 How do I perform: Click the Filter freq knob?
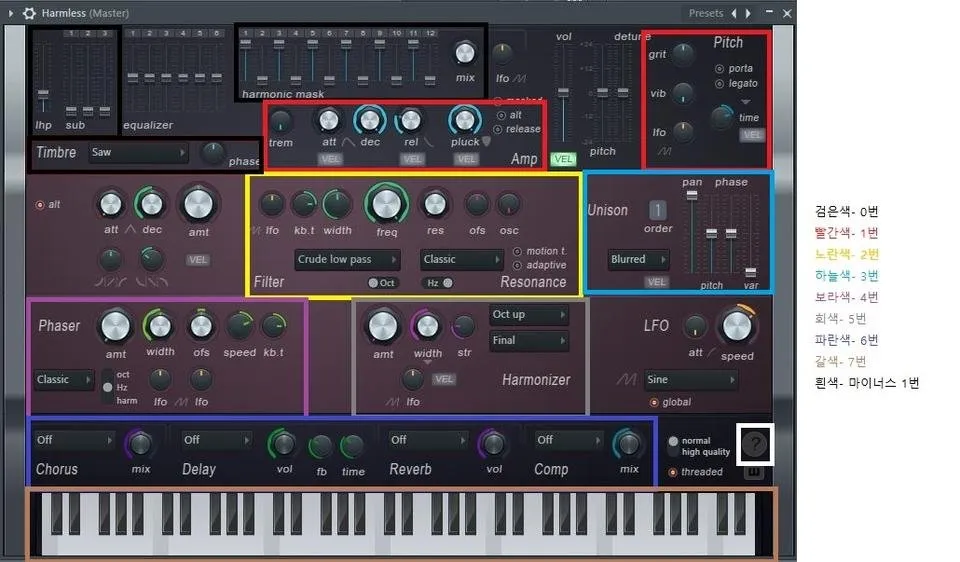386,204
